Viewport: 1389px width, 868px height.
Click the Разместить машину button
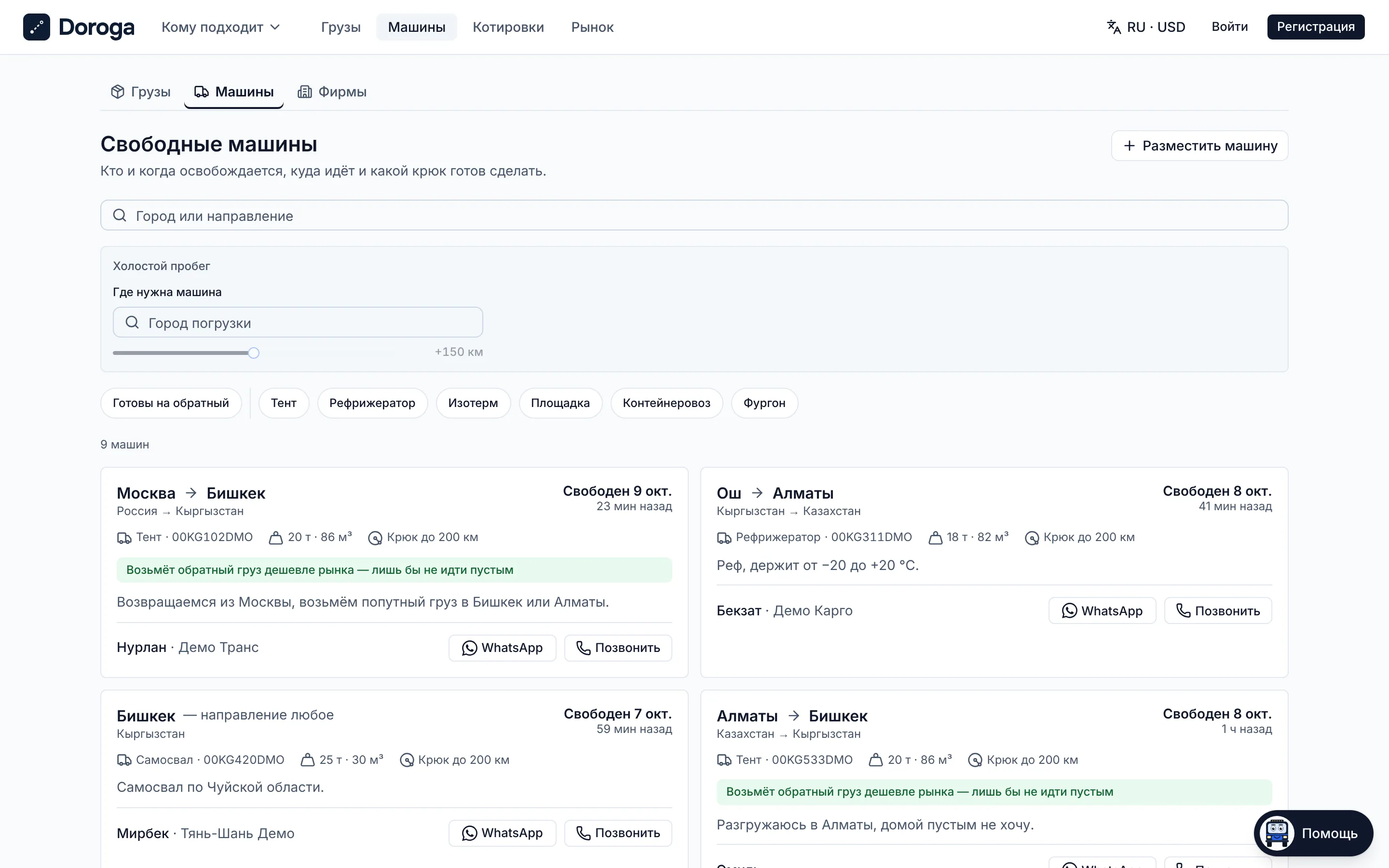[1199, 146]
